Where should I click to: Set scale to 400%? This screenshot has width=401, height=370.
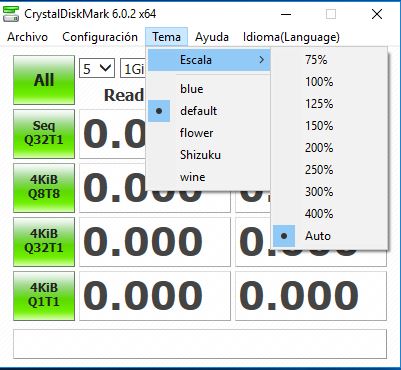coord(329,214)
